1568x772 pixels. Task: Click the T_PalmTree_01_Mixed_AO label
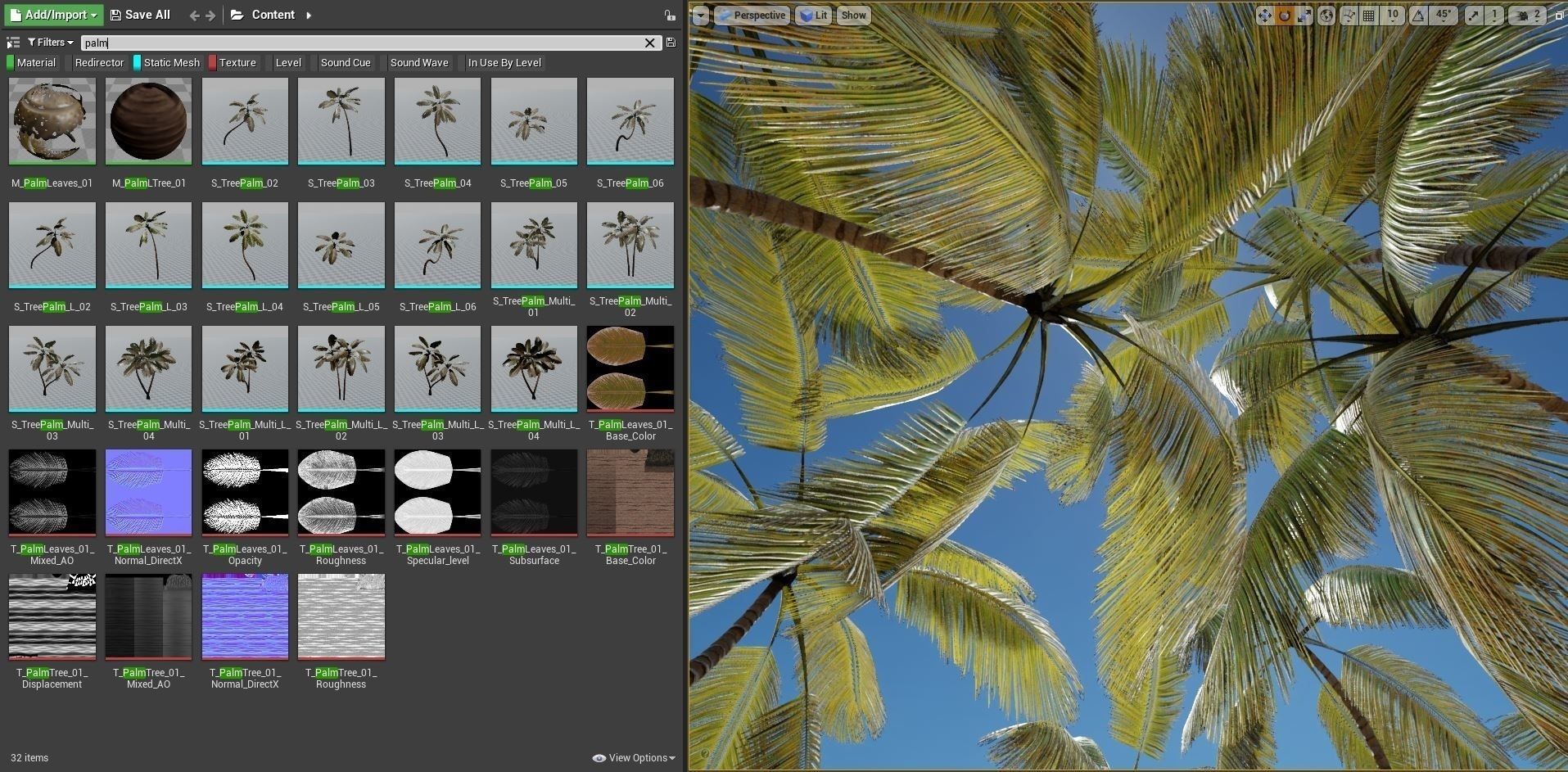click(x=149, y=679)
